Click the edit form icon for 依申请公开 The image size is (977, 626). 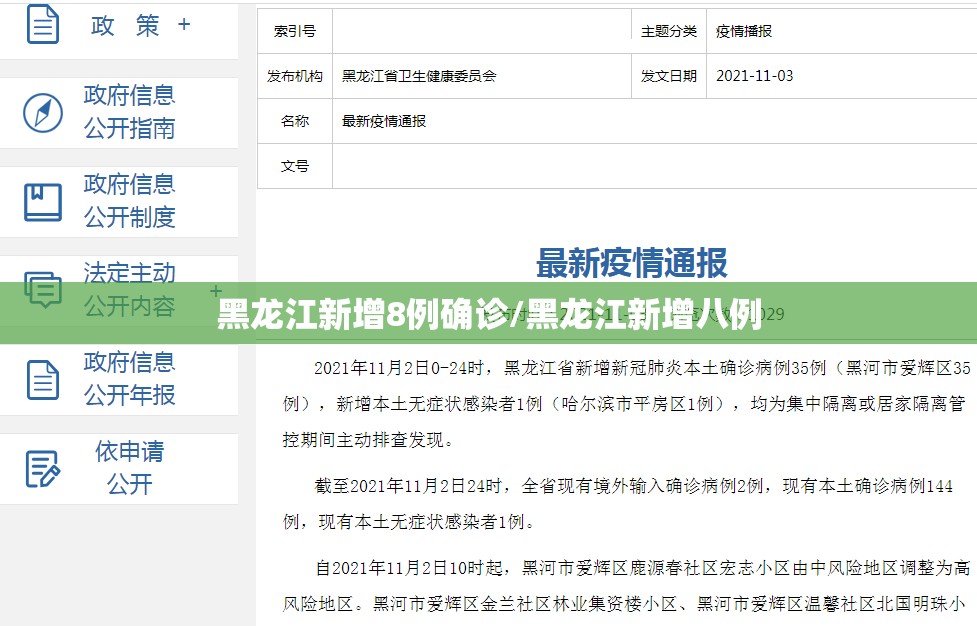click(43, 468)
